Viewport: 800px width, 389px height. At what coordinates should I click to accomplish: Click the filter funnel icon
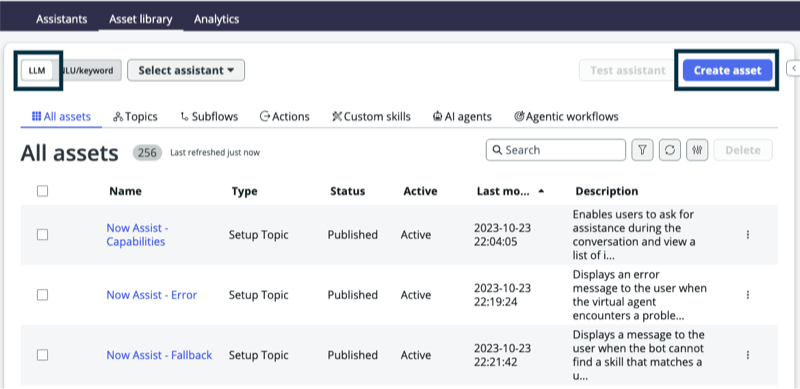(642, 150)
